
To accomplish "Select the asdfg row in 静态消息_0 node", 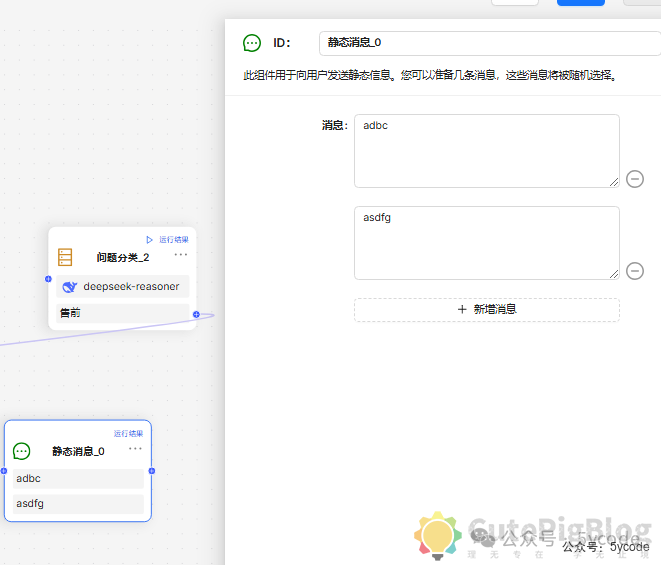I will tap(78, 504).
